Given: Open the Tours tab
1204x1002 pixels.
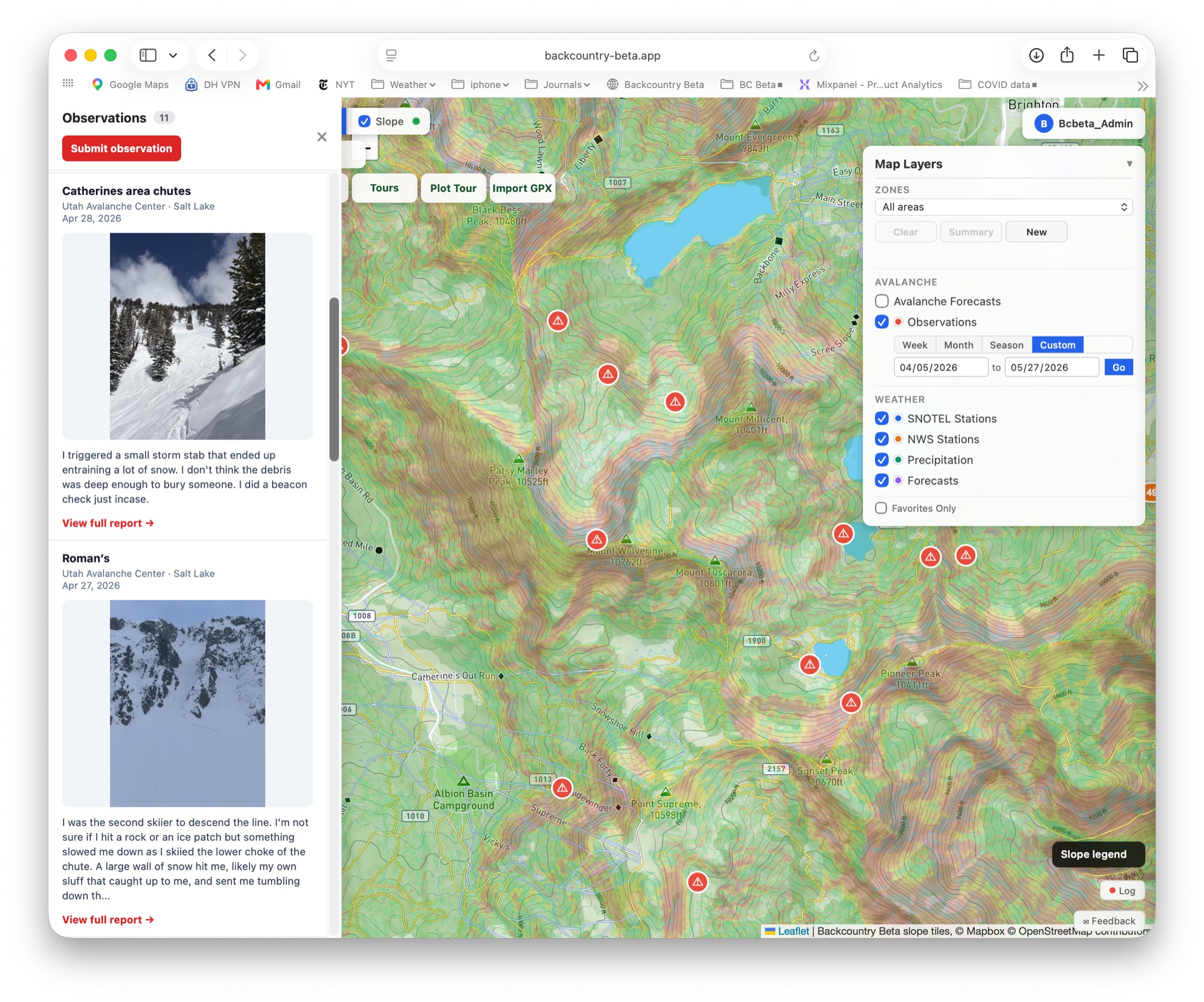Looking at the screenshot, I should [384, 188].
